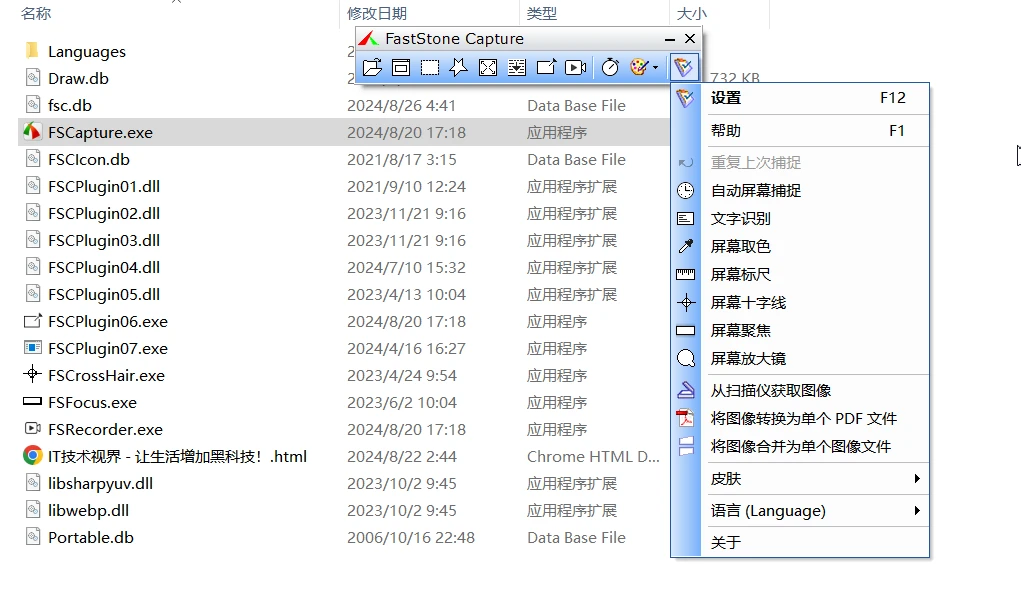Open 屏幕标尺 screen ruler

pos(815,275)
